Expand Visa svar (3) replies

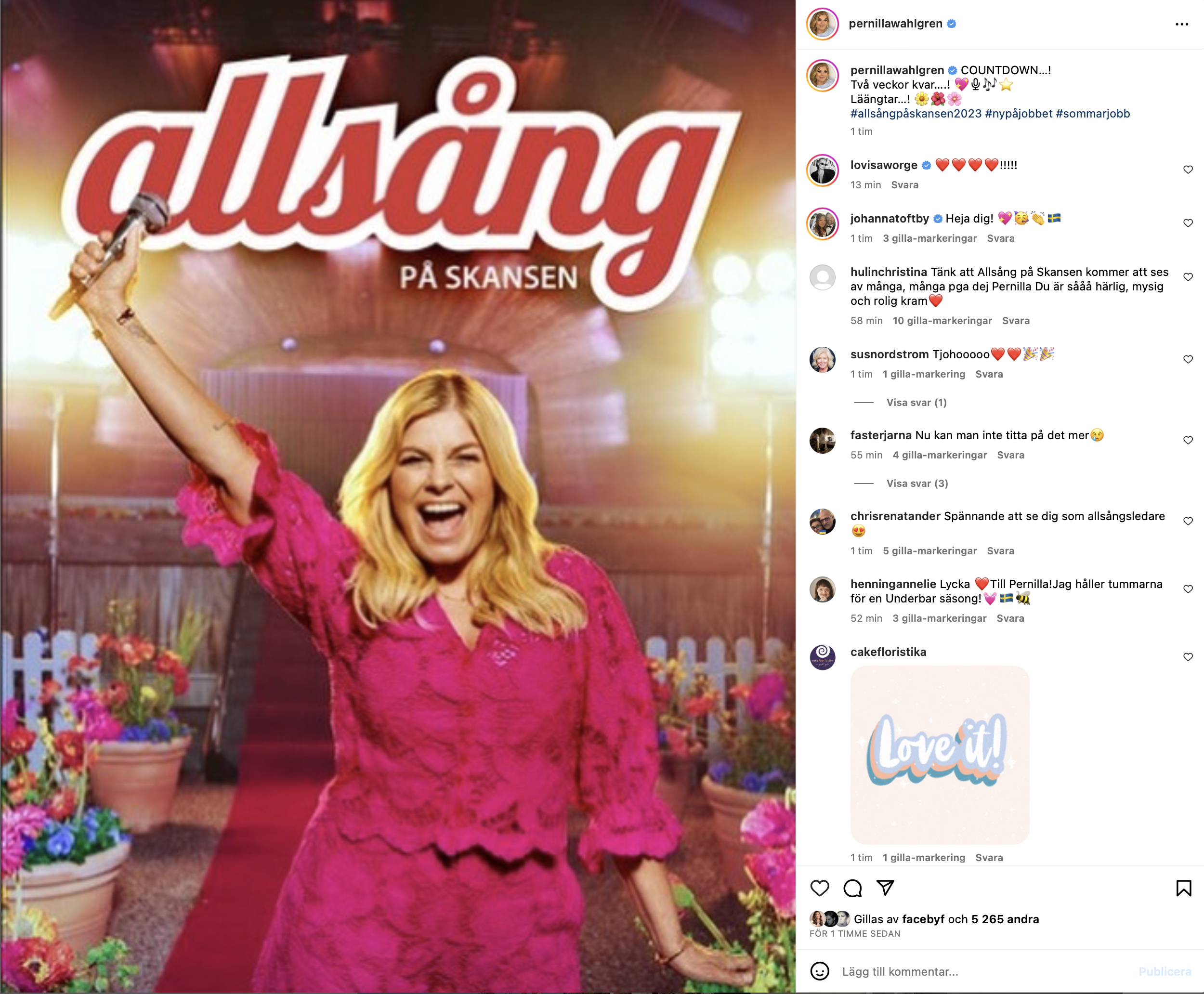(x=916, y=483)
